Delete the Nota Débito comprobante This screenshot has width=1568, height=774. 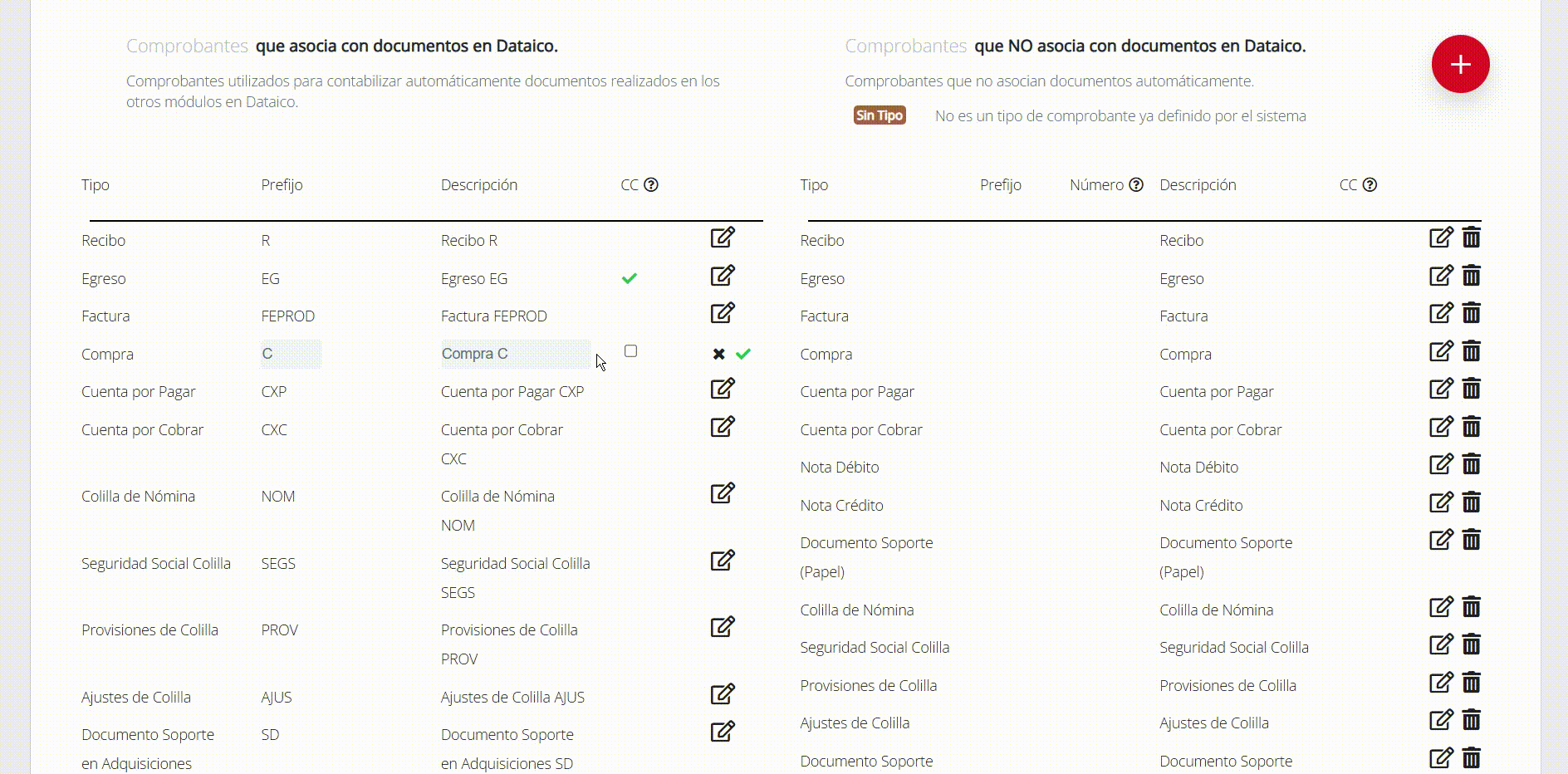tap(1471, 464)
